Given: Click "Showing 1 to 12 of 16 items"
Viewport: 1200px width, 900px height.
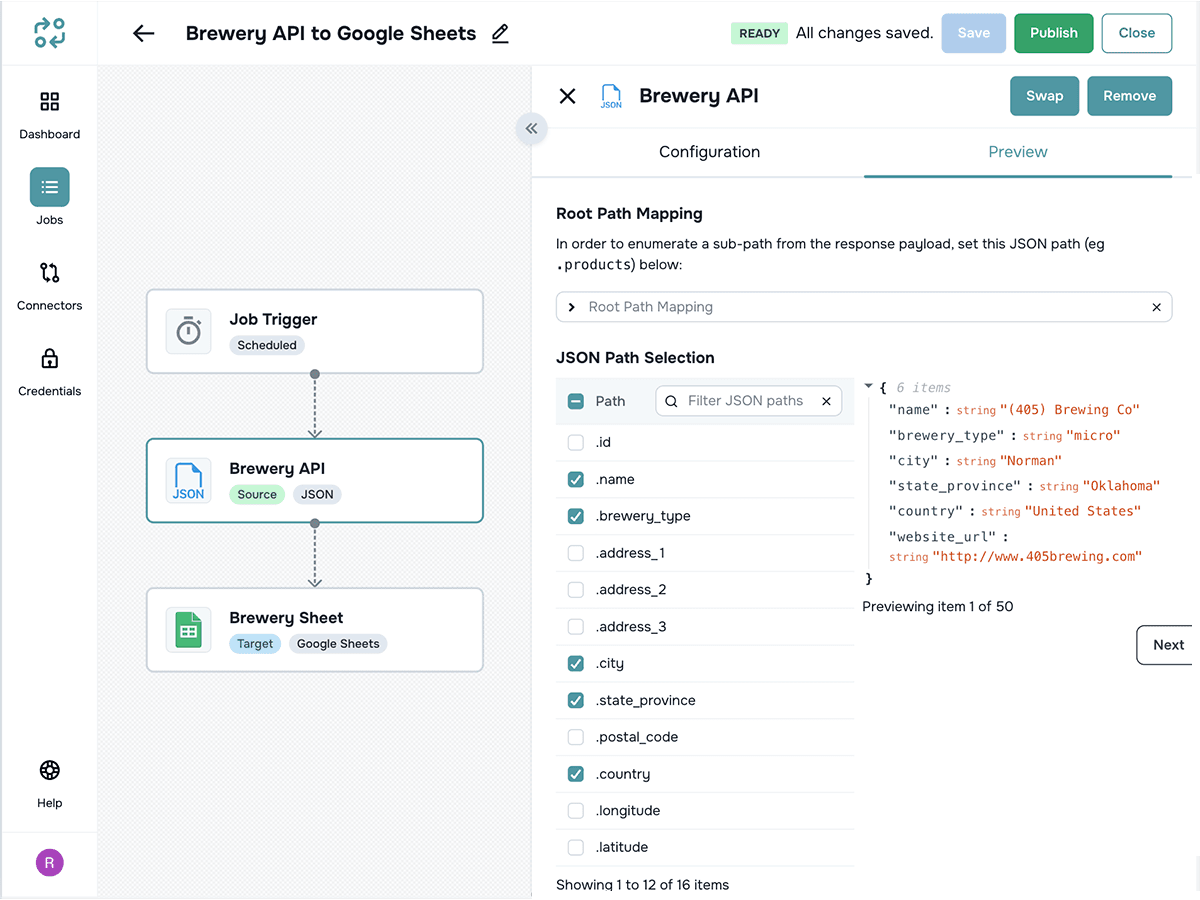Looking at the screenshot, I should [642, 885].
